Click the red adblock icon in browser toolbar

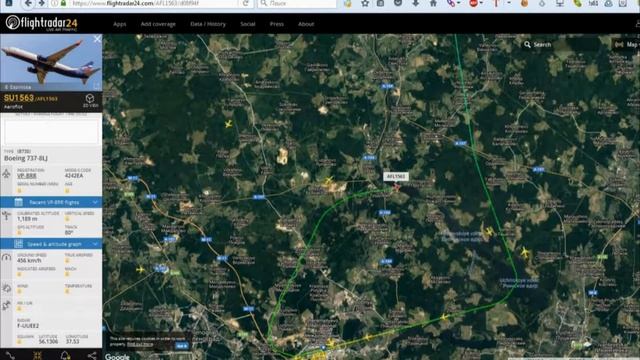click(473, 3)
